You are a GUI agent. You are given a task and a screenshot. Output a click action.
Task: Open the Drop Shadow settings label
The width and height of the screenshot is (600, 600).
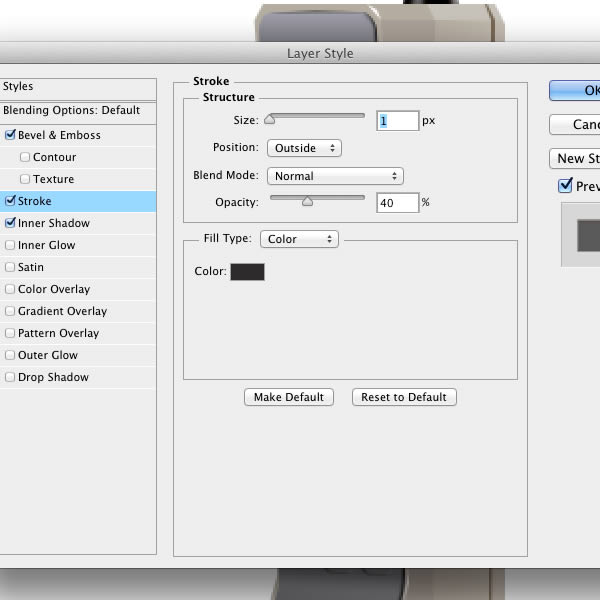point(53,377)
